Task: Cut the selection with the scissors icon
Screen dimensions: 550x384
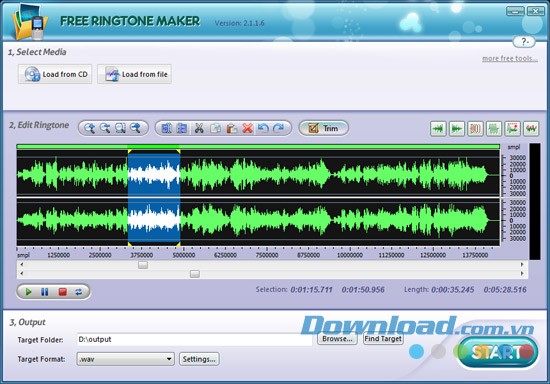Action: click(x=199, y=128)
